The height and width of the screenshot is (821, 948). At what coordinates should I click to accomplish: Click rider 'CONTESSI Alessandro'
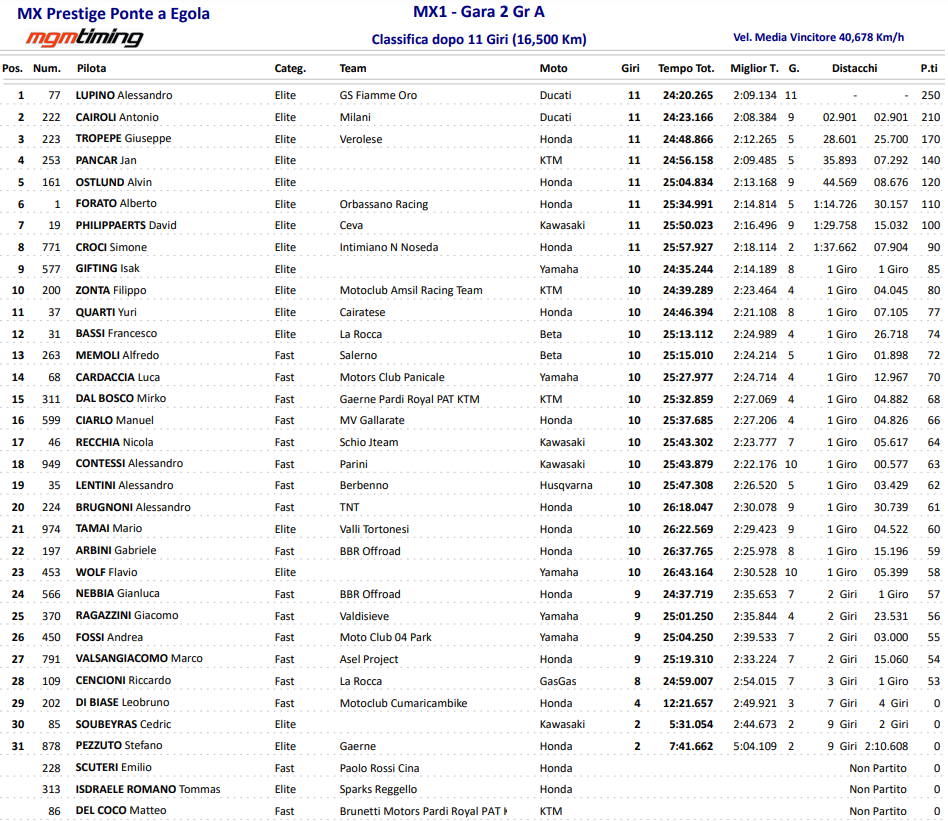click(x=129, y=463)
